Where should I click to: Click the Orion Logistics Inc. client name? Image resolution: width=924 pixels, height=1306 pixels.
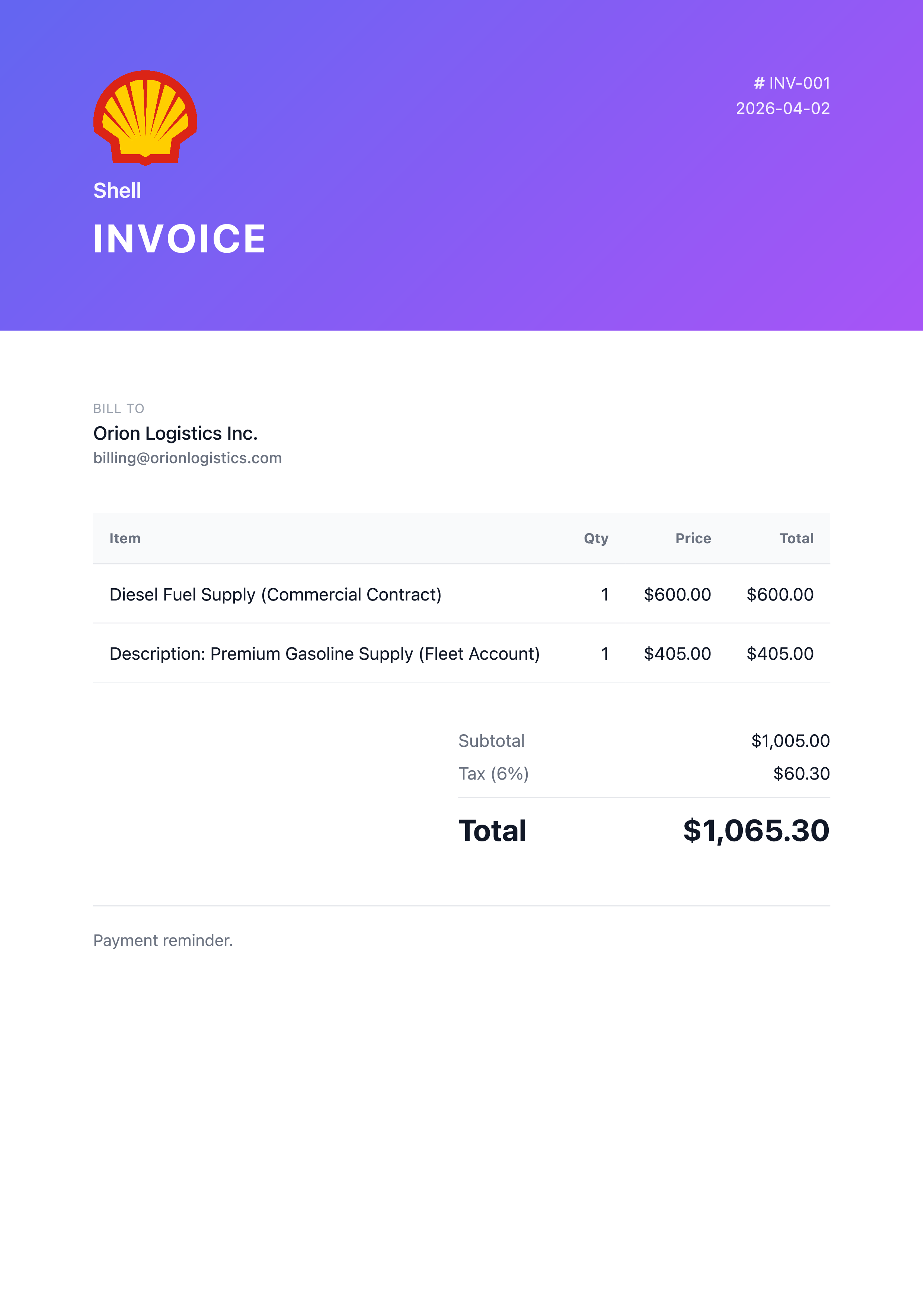coord(175,434)
